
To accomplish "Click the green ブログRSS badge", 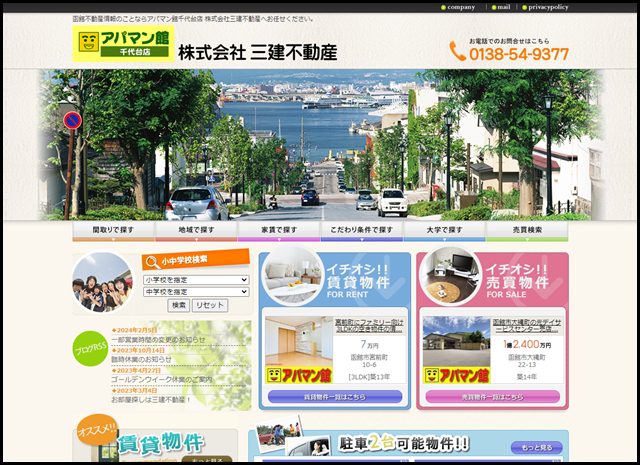I will [90, 348].
